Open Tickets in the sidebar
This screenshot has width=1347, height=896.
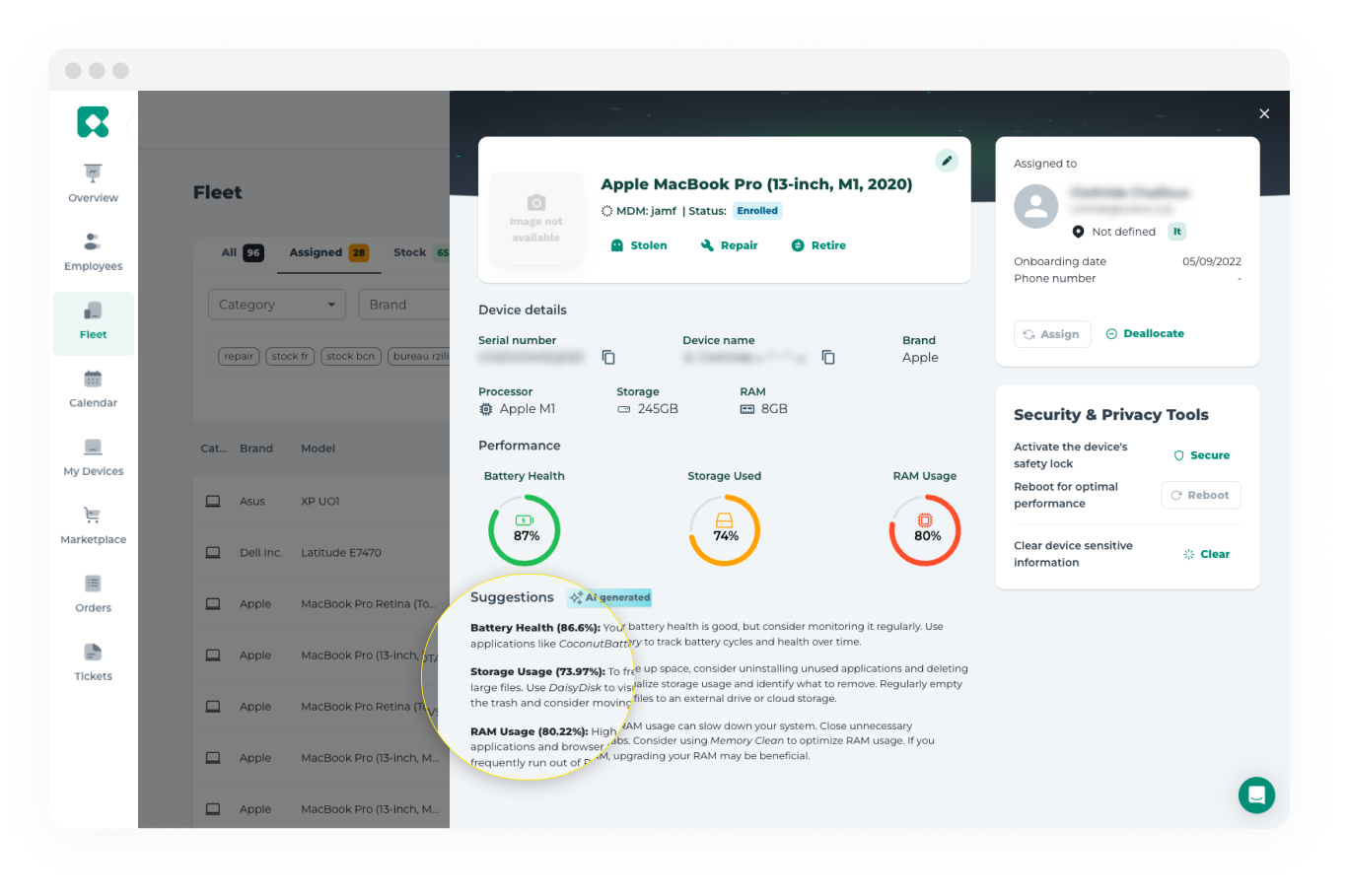[93, 661]
